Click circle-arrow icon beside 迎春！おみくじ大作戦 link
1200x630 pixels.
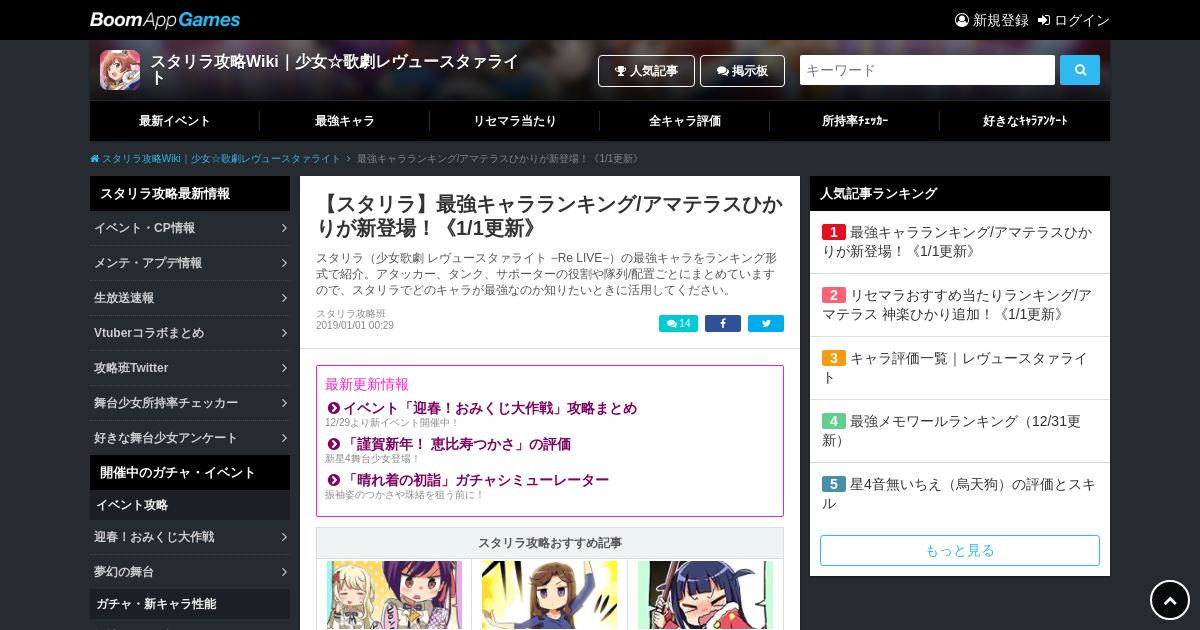tap(334, 408)
